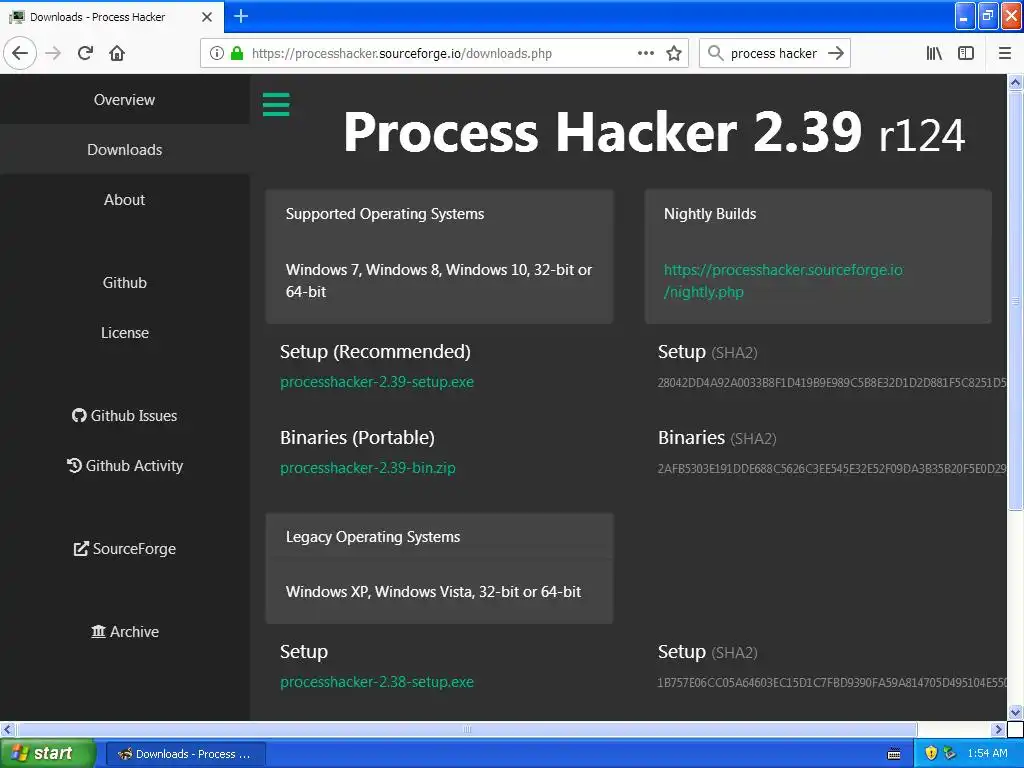Open Github Issues in the sidebar
Screen dimensions: 1024x768
(124, 415)
